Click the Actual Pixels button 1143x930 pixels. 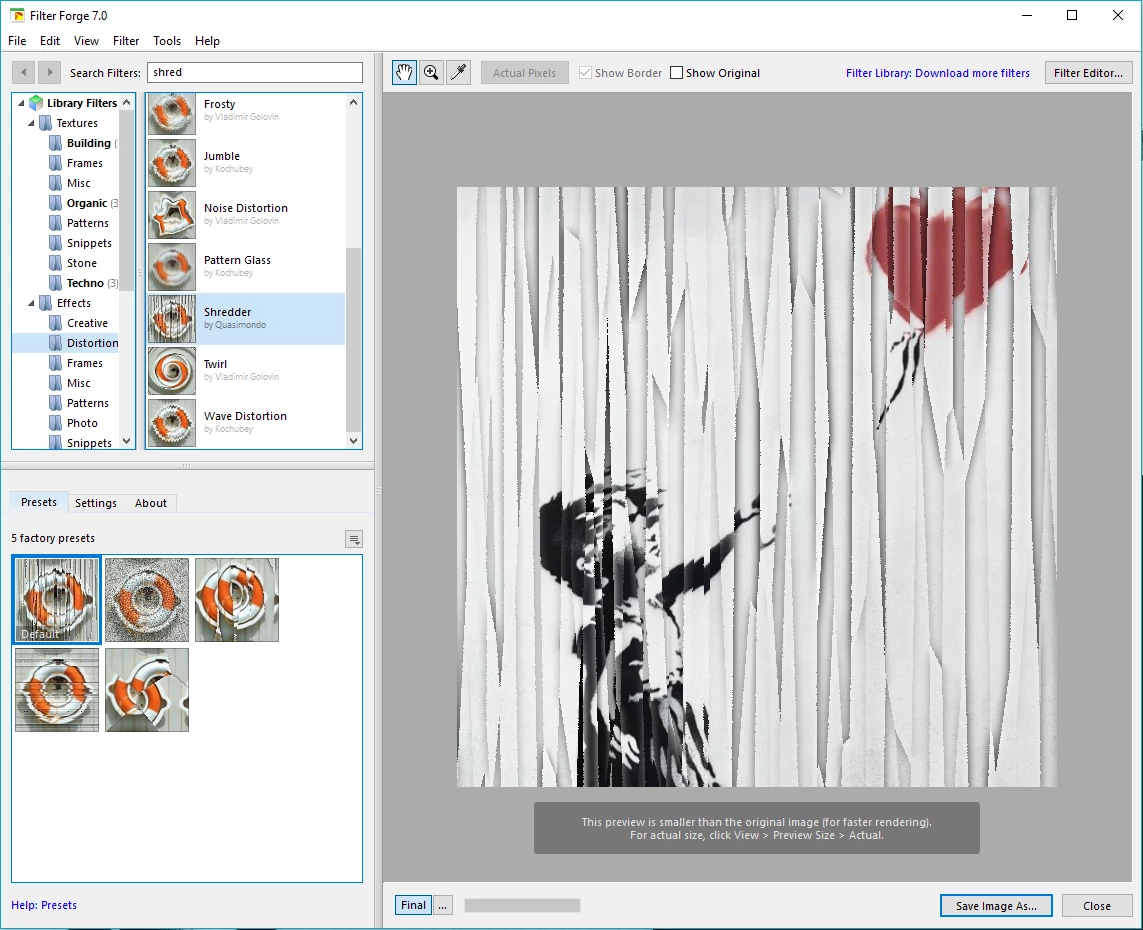[x=524, y=73]
